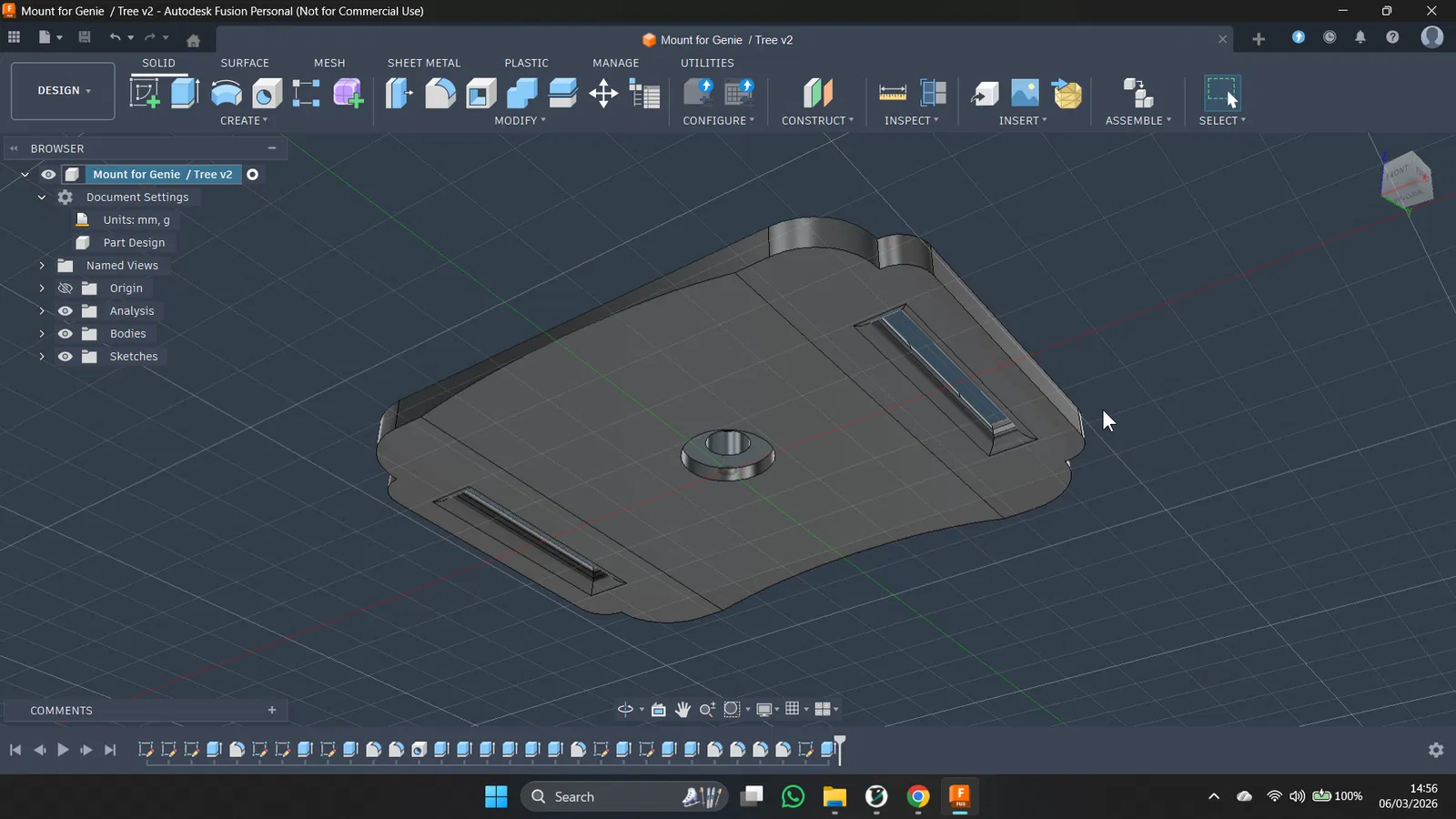Toggle visibility of the Sketches folder
This screenshot has width=1456, height=819.
coord(66,357)
